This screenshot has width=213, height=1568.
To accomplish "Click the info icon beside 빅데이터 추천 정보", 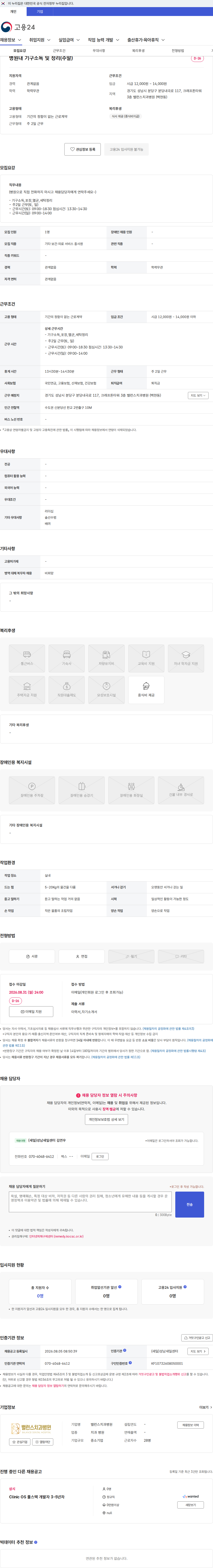I will 36,1542.
